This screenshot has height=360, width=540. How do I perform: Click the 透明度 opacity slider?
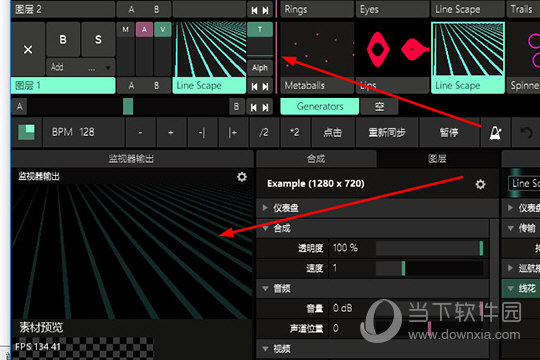(x=430, y=248)
